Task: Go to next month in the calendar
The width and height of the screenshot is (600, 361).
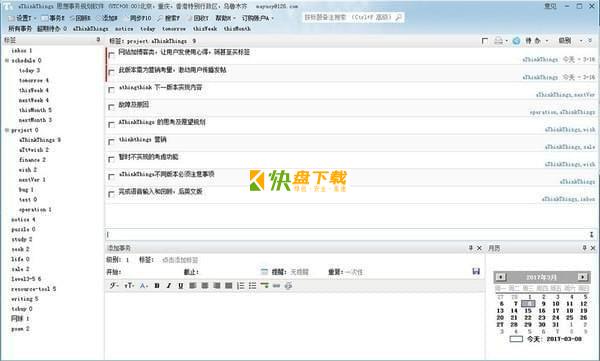Action: click(582, 277)
